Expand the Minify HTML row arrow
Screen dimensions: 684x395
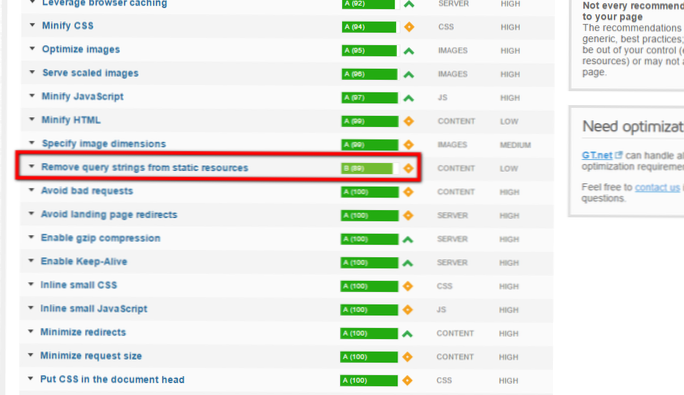tap(32, 120)
